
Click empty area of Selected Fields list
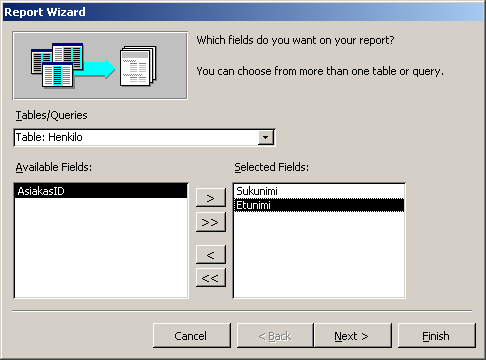[319, 254]
